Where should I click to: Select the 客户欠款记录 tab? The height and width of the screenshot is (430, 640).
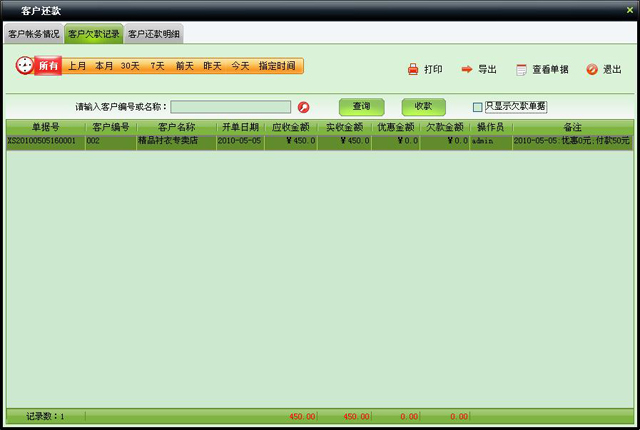coord(94,34)
